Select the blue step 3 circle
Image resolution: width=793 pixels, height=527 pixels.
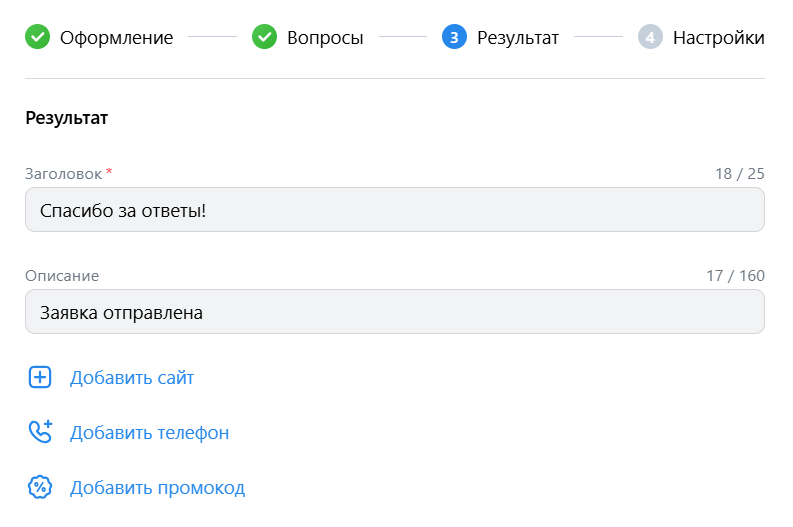tap(454, 38)
